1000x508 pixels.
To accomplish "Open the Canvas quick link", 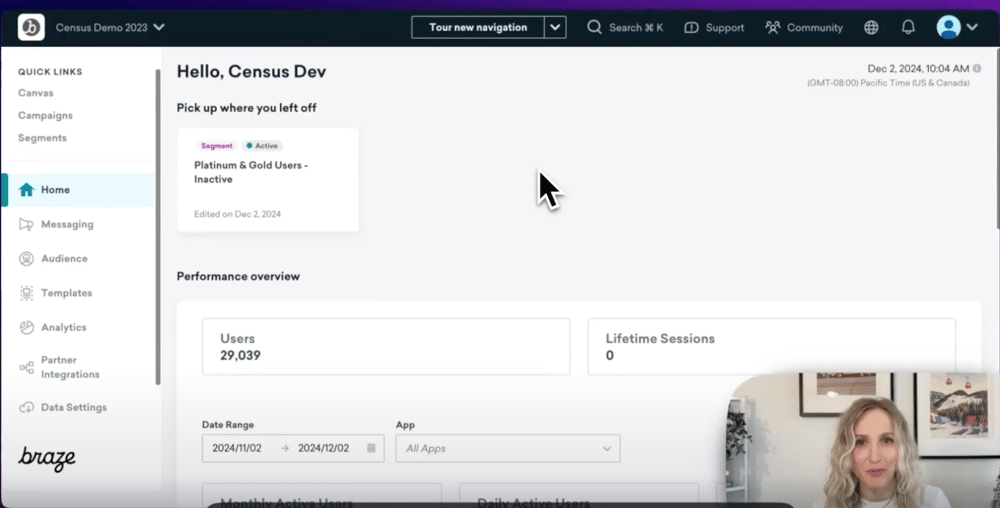I will pos(36,93).
